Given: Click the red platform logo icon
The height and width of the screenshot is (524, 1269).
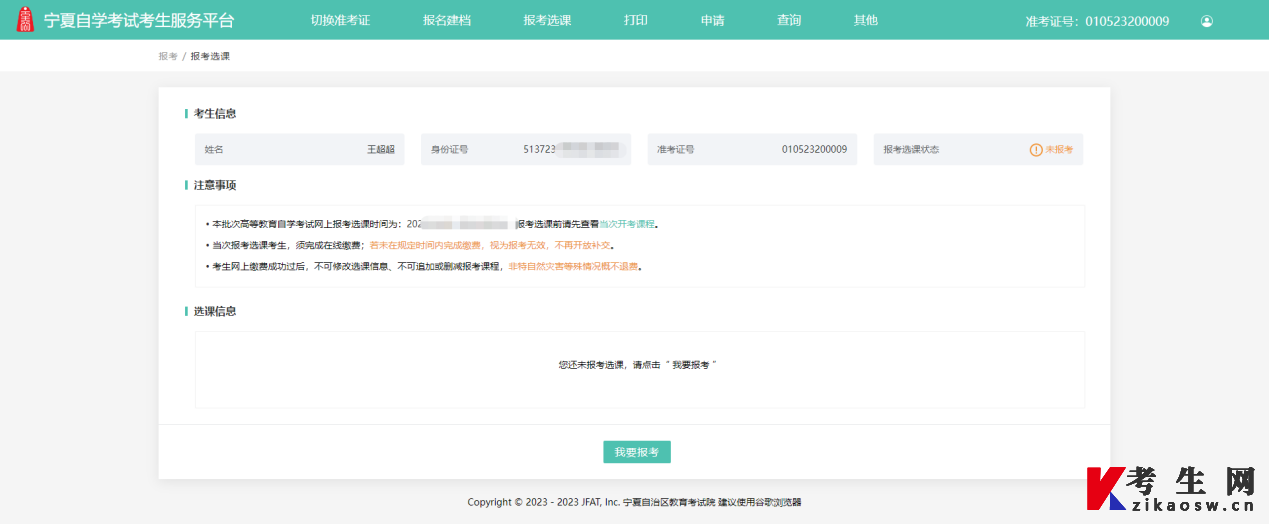Looking at the screenshot, I should (25, 20).
